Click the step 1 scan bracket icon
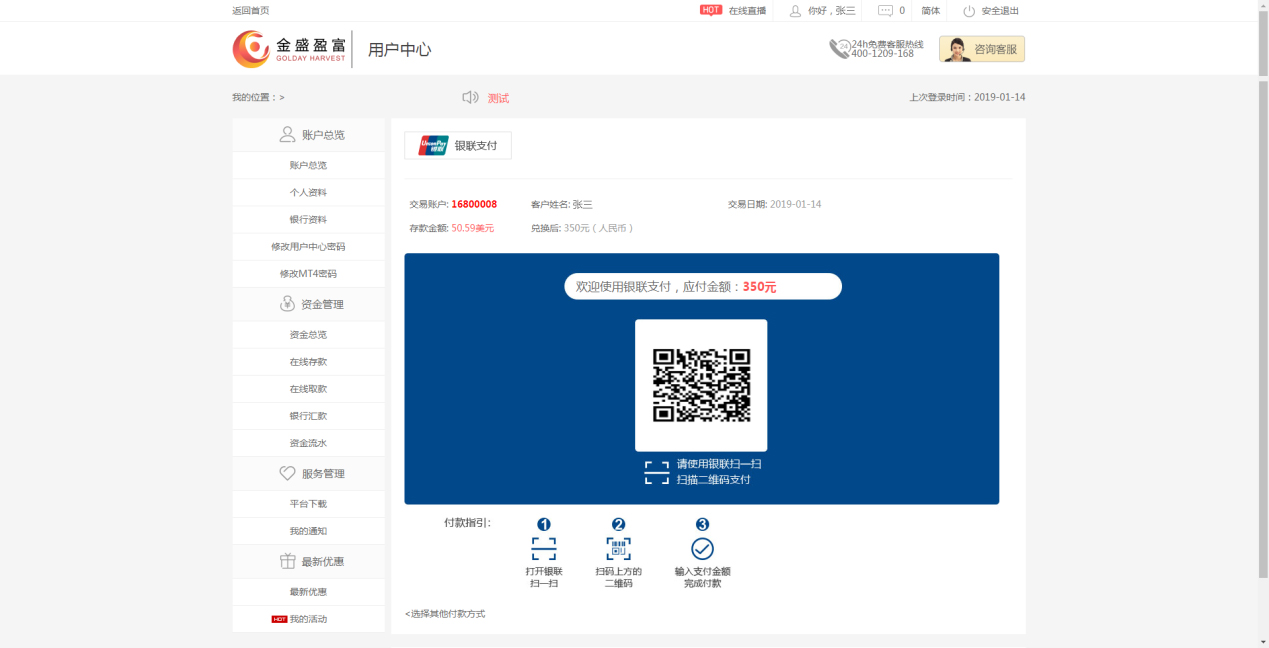Screen dimensions: 1269x648 pyautogui.click(x=544, y=548)
